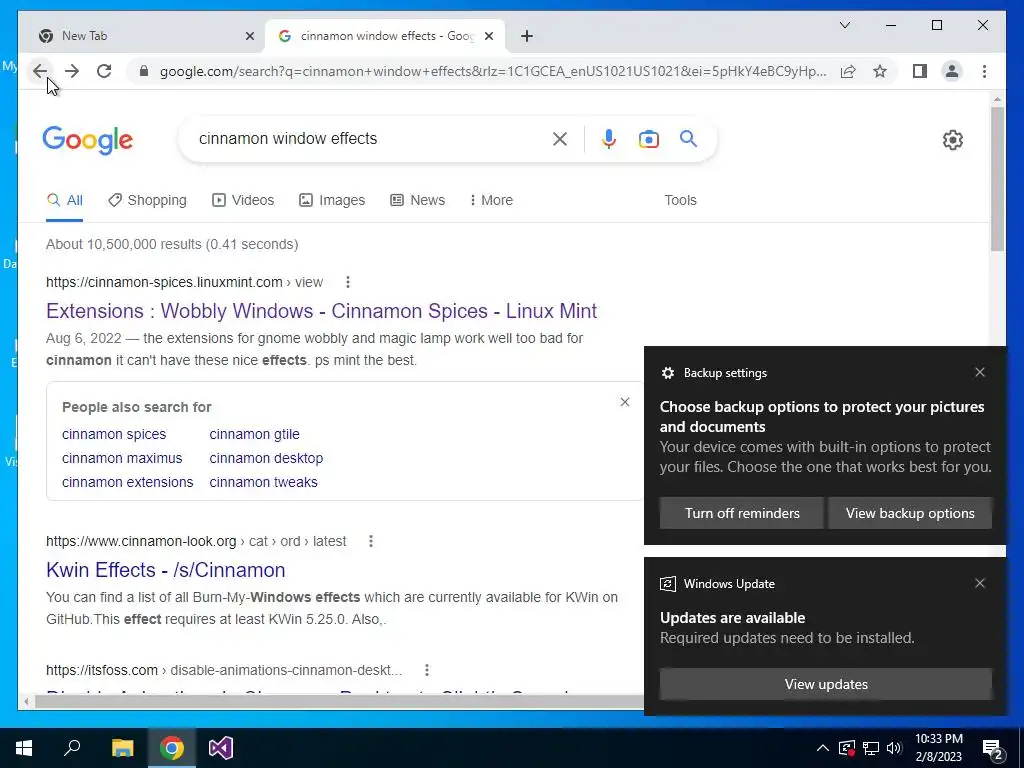This screenshot has width=1024, height=768.
Task: Open Google quick settings gear
Action: pos(953,140)
